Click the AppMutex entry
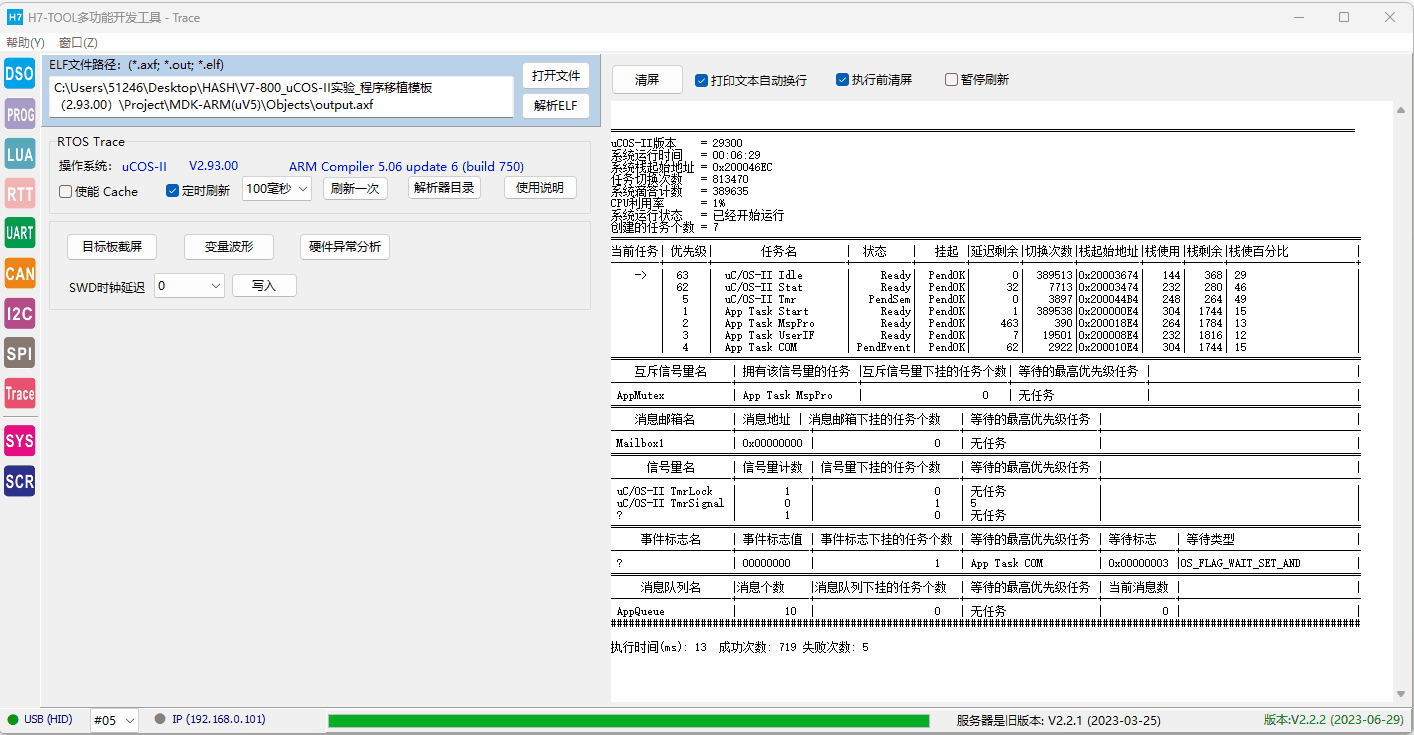This screenshot has height=735, width=1414. tap(641, 396)
